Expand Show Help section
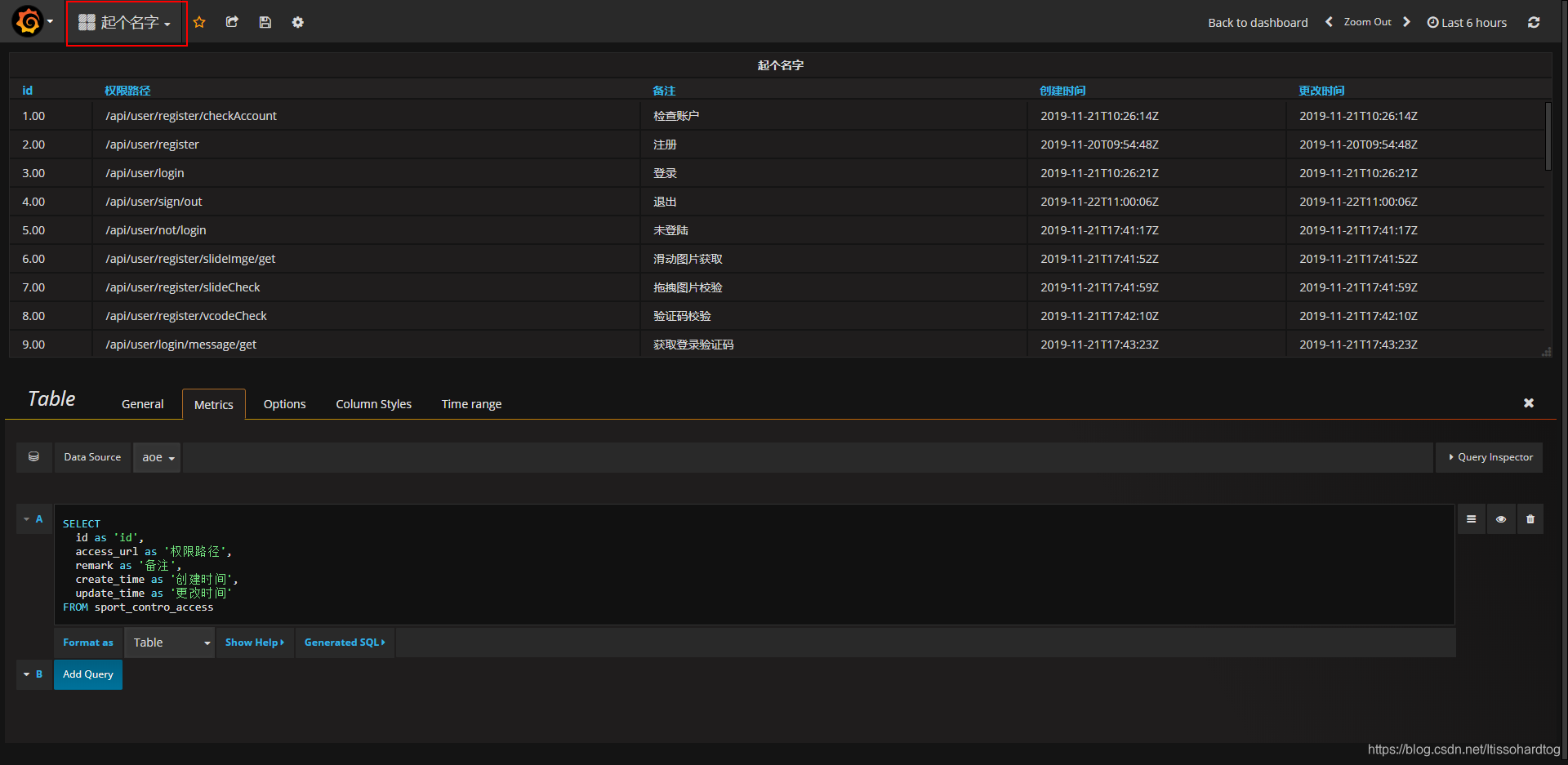 (x=255, y=643)
